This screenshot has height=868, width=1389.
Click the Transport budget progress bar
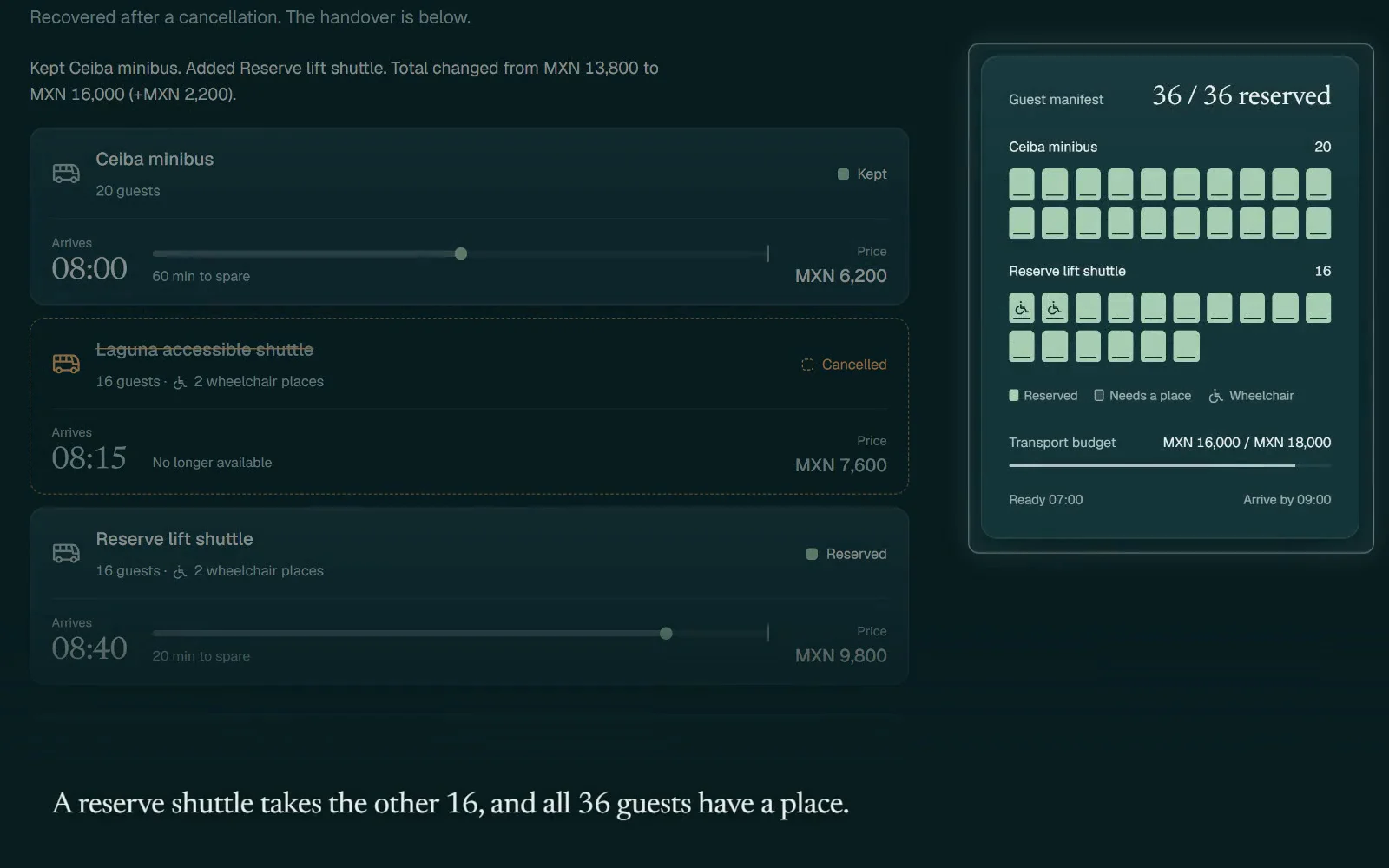(1169, 466)
